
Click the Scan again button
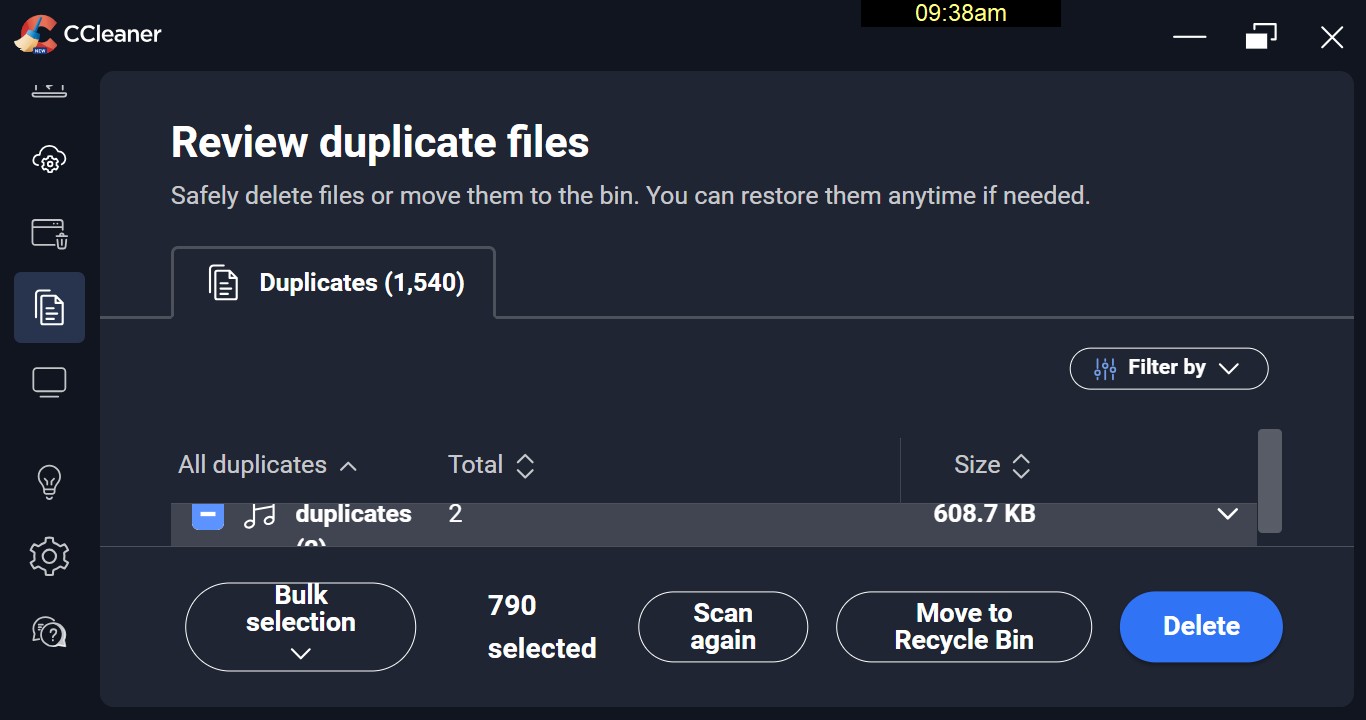pos(722,627)
